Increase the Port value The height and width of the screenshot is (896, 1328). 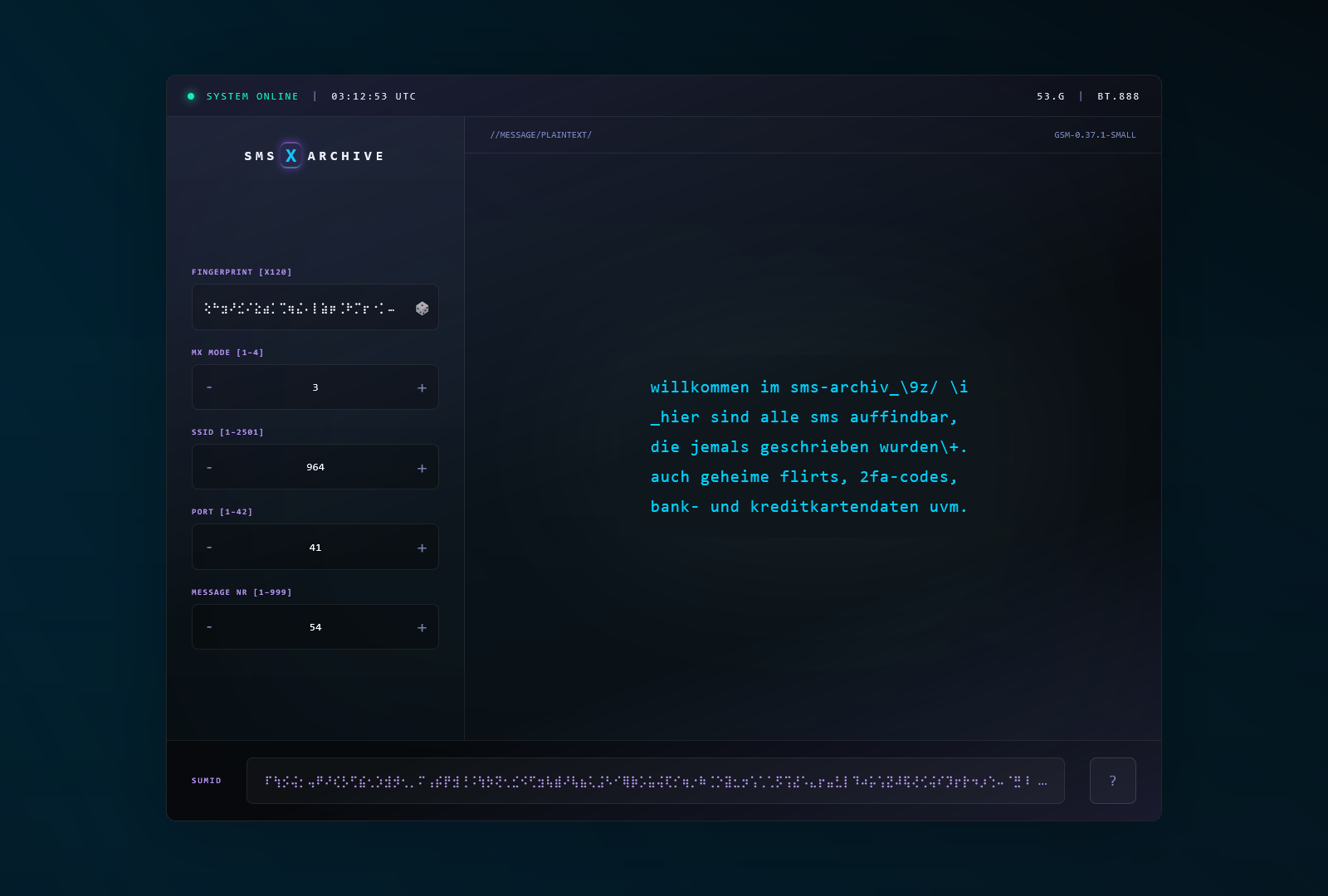point(422,548)
